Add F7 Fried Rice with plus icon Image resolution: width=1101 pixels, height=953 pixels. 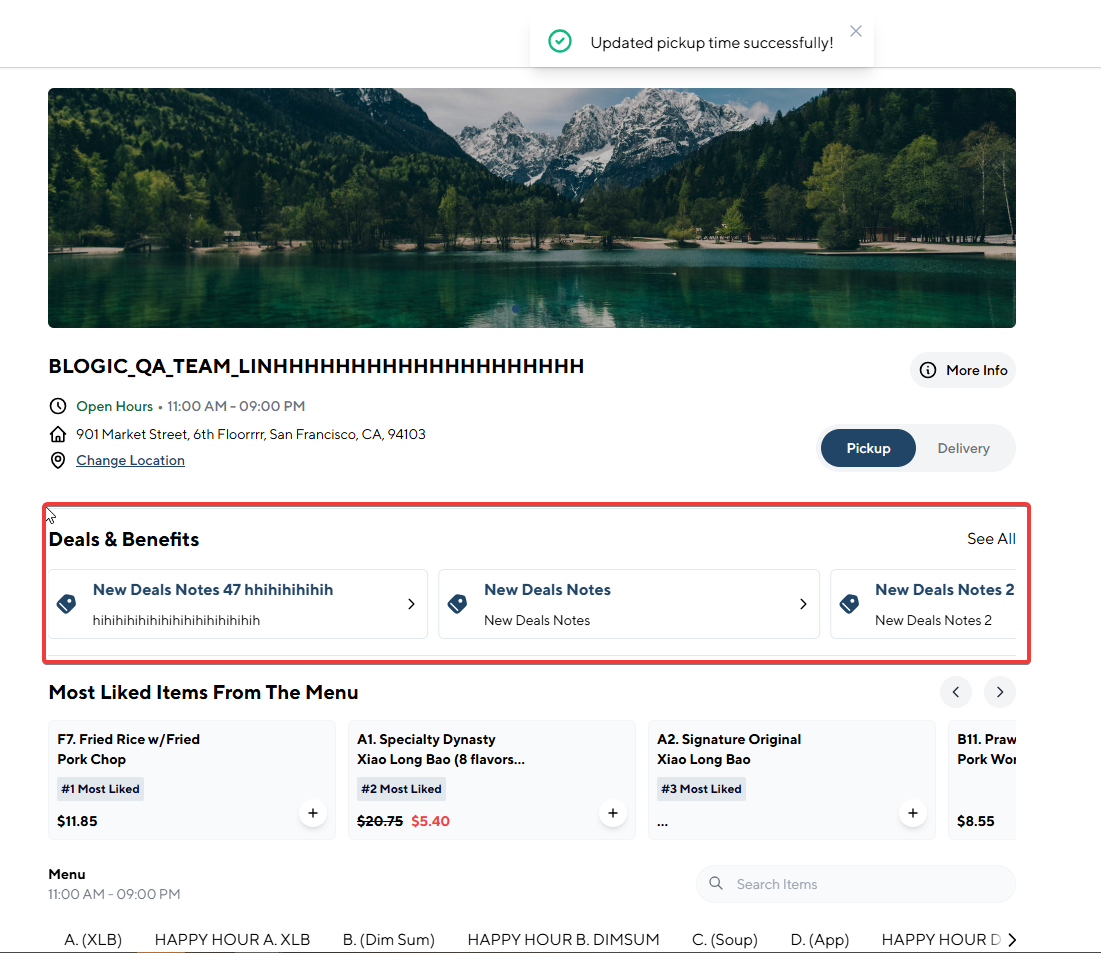[x=313, y=813]
